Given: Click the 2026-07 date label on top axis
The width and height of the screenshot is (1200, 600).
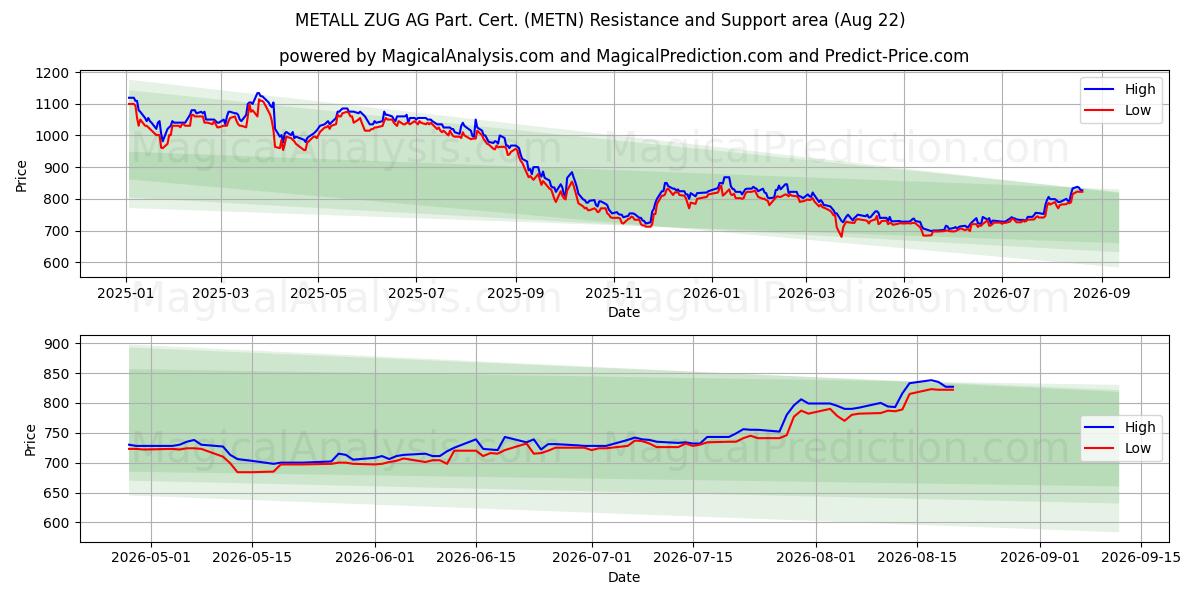Looking at the screenshot, I should [x=1003, y=295].
